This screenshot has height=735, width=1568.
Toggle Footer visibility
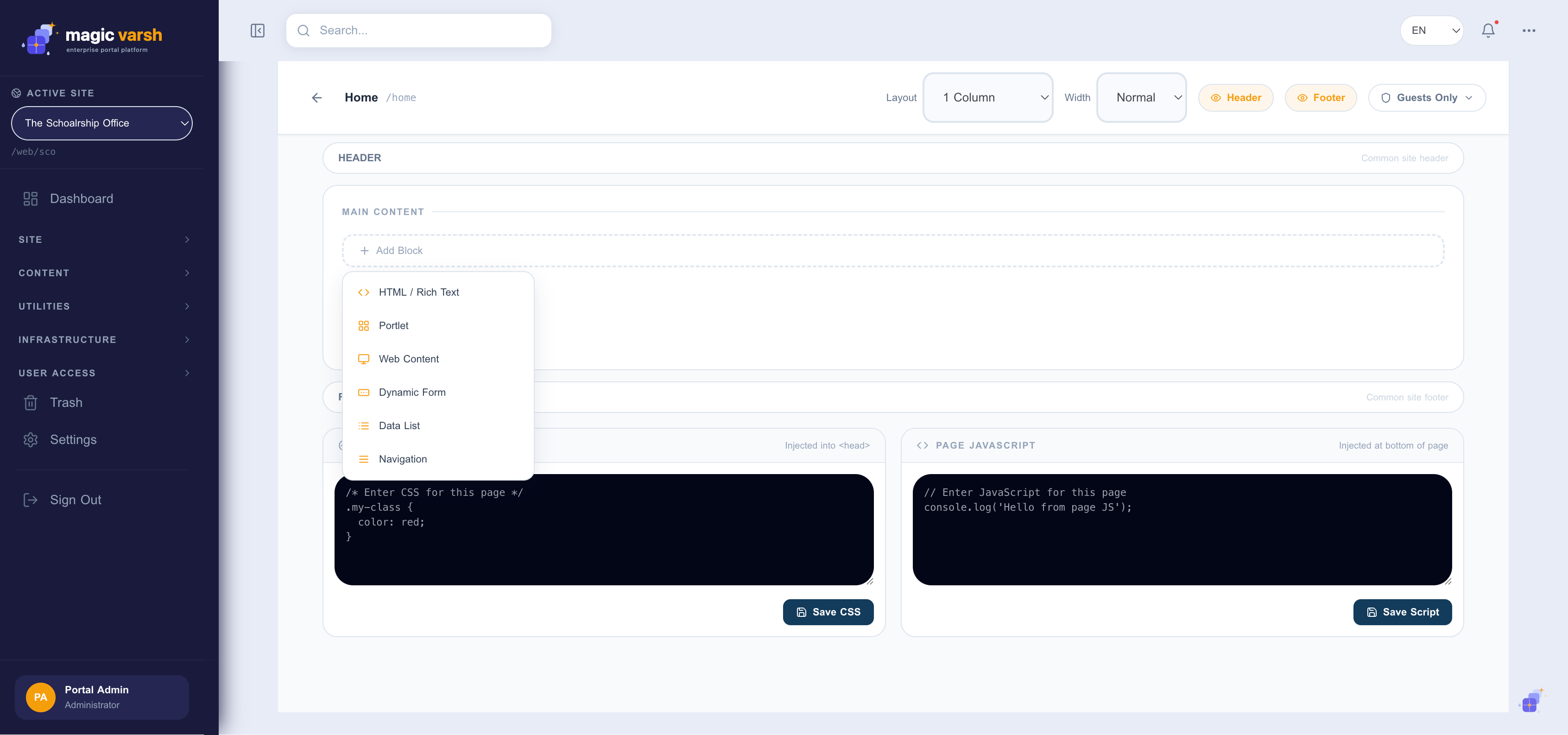(x=1320, y=97)
